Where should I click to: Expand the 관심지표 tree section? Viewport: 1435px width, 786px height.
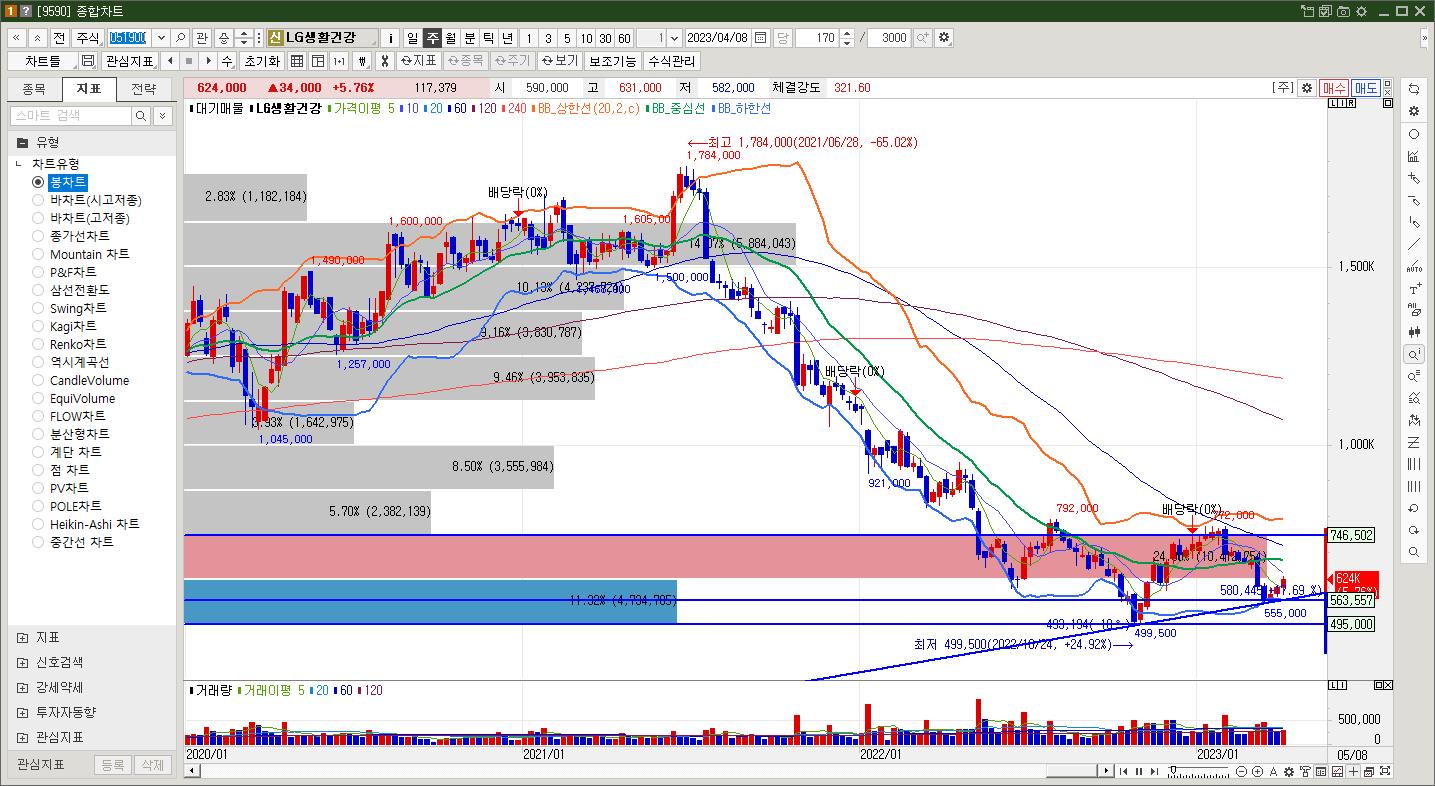(23, 737)
